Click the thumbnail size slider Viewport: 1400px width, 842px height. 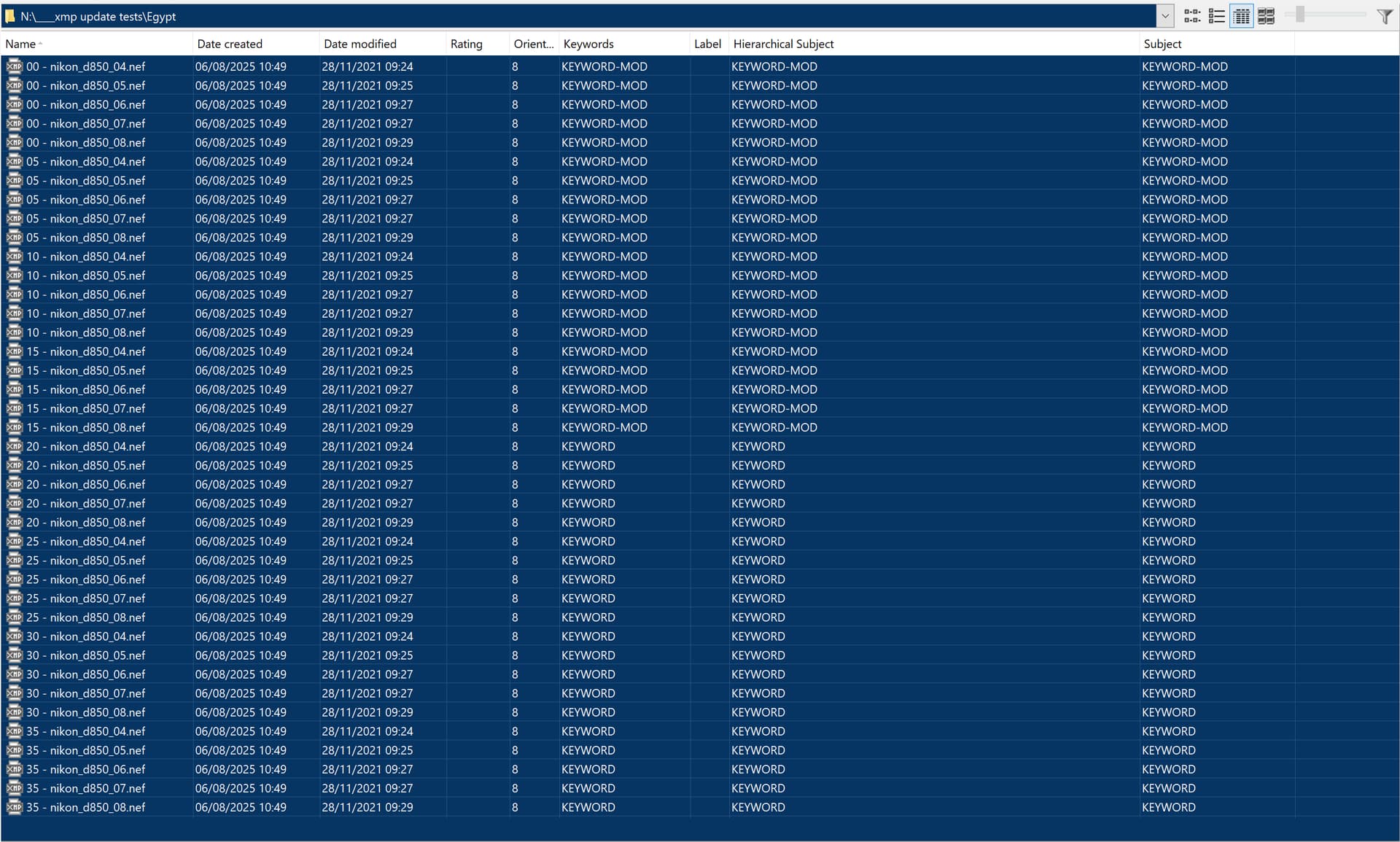click(1299, 15)
